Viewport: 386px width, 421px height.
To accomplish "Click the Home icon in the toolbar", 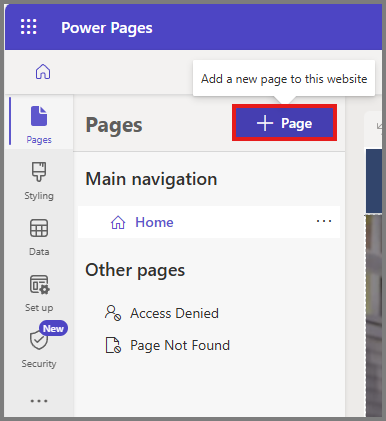I will [43, 72].
